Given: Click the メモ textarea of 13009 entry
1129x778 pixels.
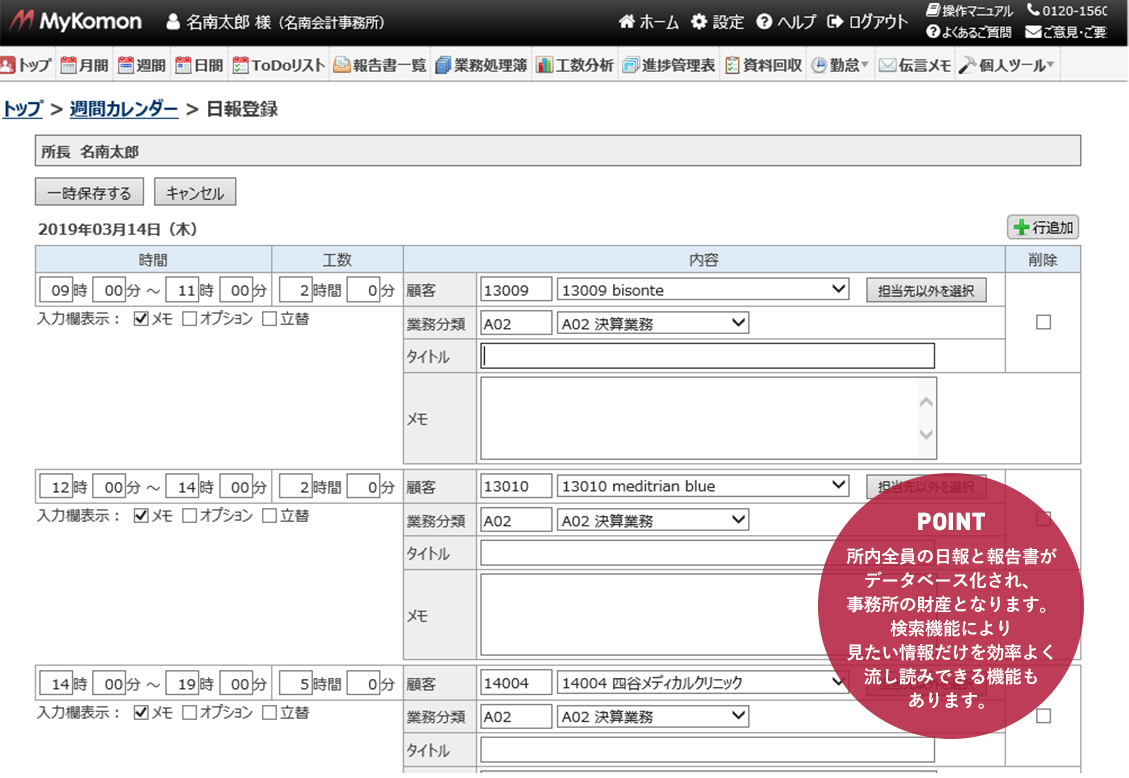Looking at the screenshot, I should click(x=709, y=418).
